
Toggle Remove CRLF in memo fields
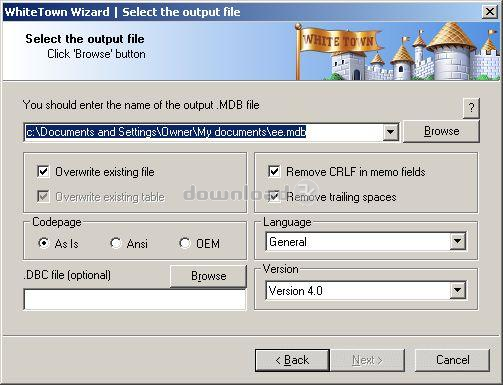(274, 172)
